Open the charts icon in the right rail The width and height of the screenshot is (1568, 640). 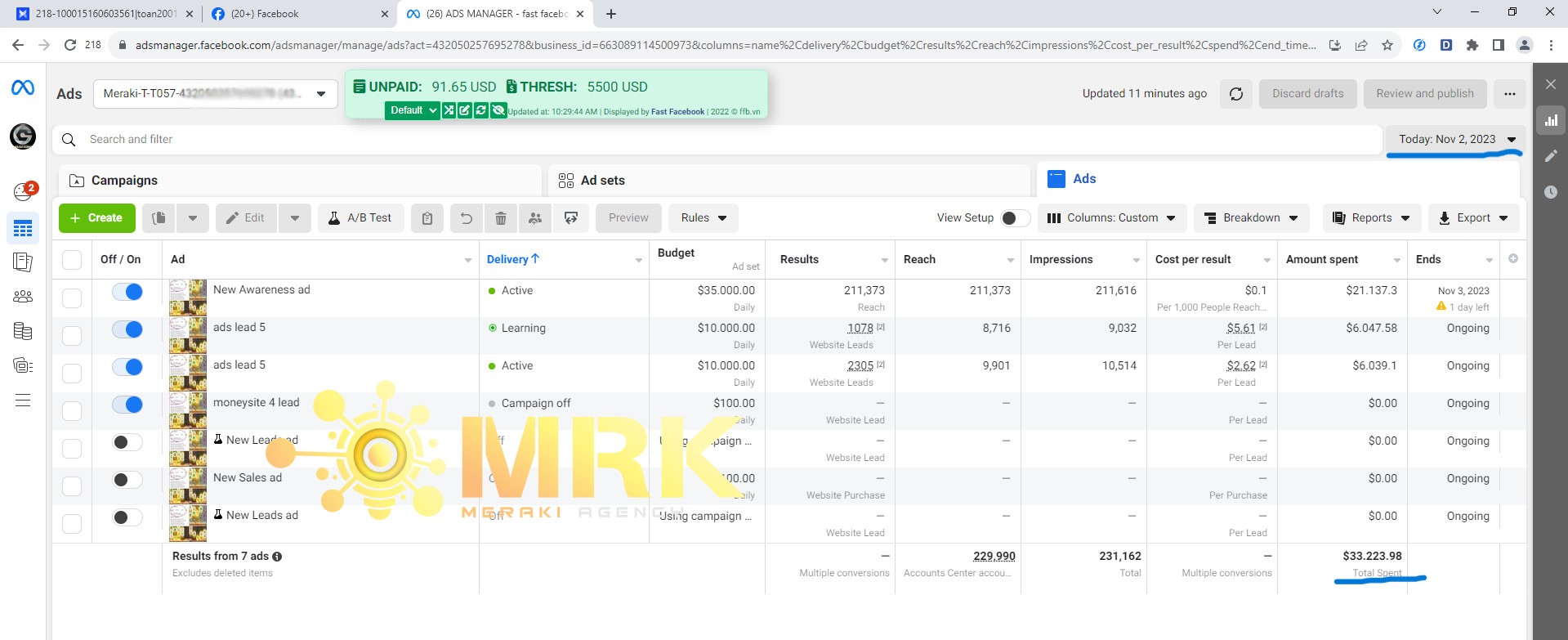[x=1551, y=120]
